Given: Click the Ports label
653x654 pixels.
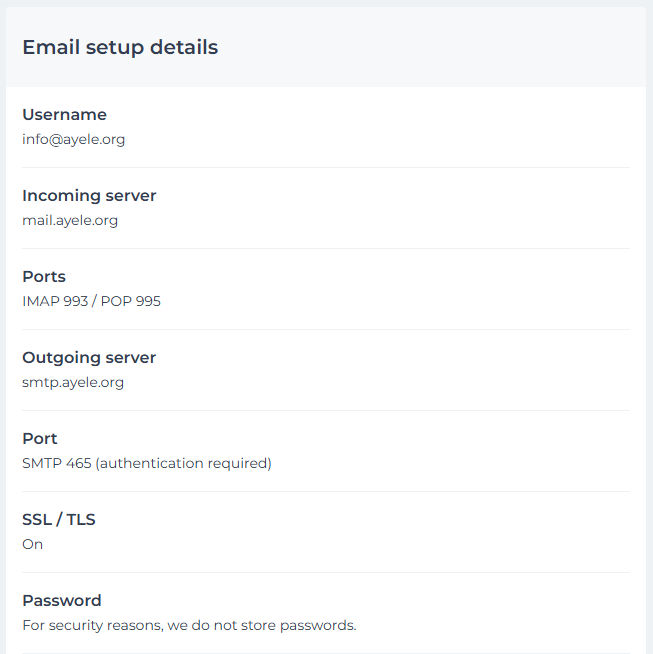Looking at the screenshot, I should point(44,277).
